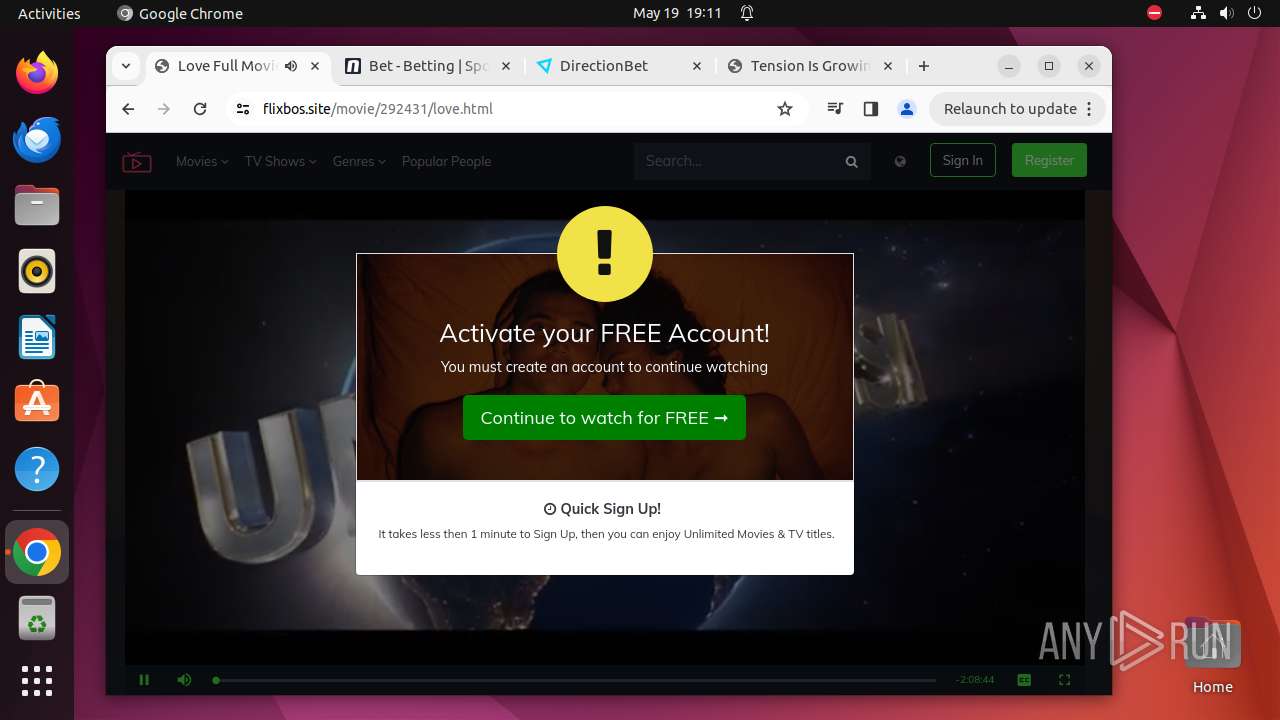The height and width of the screenshot is (720, 1280).
Task: Launch Thunderbird mail from the dock
Action: click(x=37, y=139)
